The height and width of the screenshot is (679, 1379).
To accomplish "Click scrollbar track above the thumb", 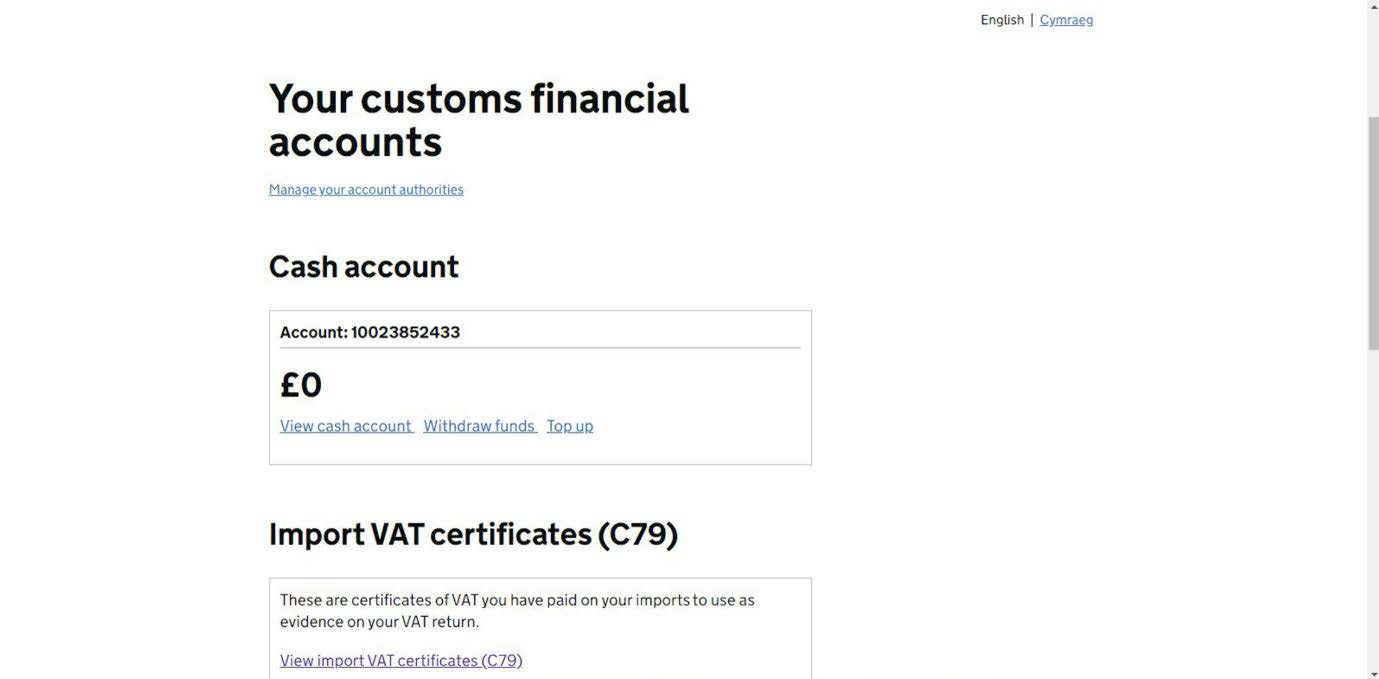I will (x=1373, y=60).
